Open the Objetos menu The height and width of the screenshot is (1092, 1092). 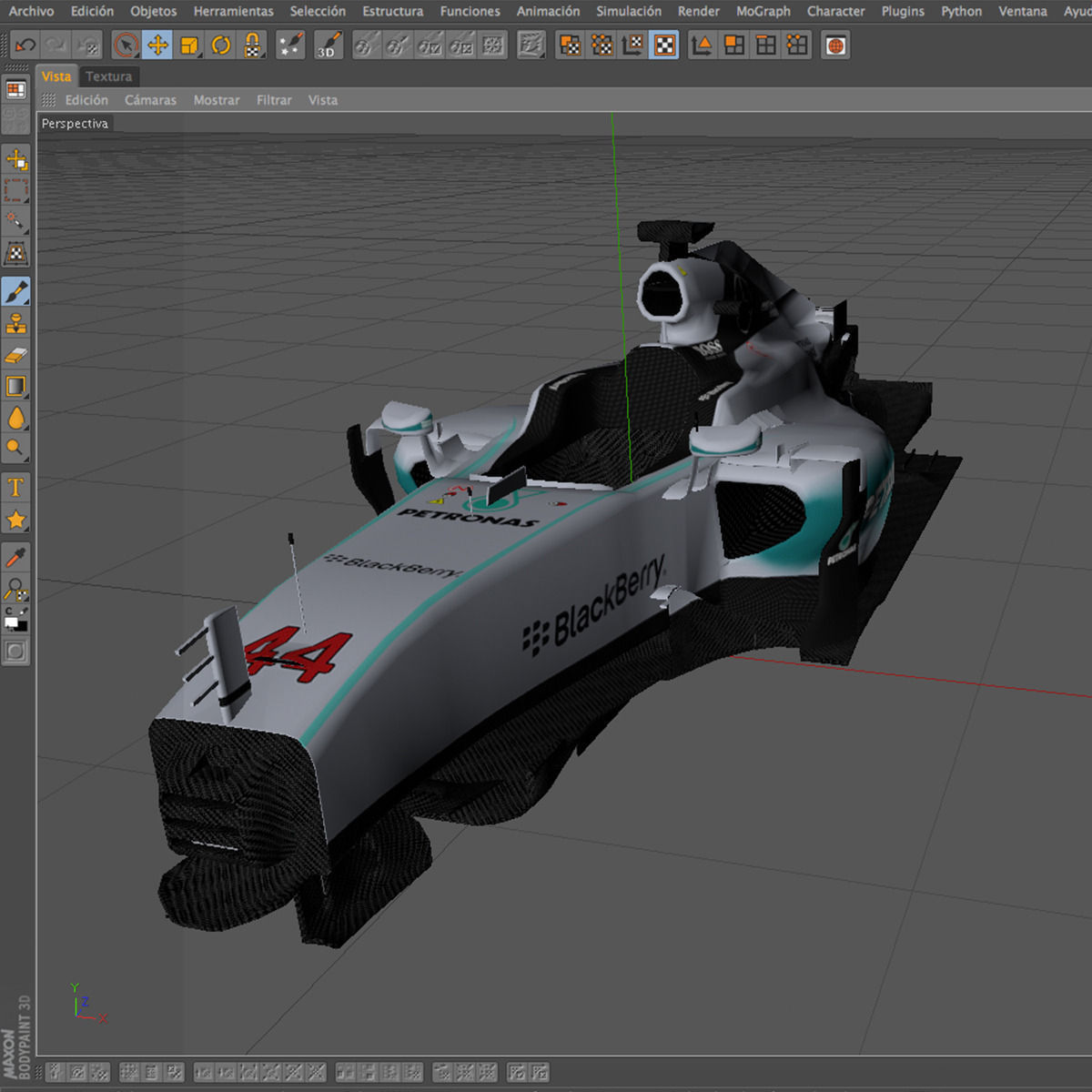coord(154,11)
